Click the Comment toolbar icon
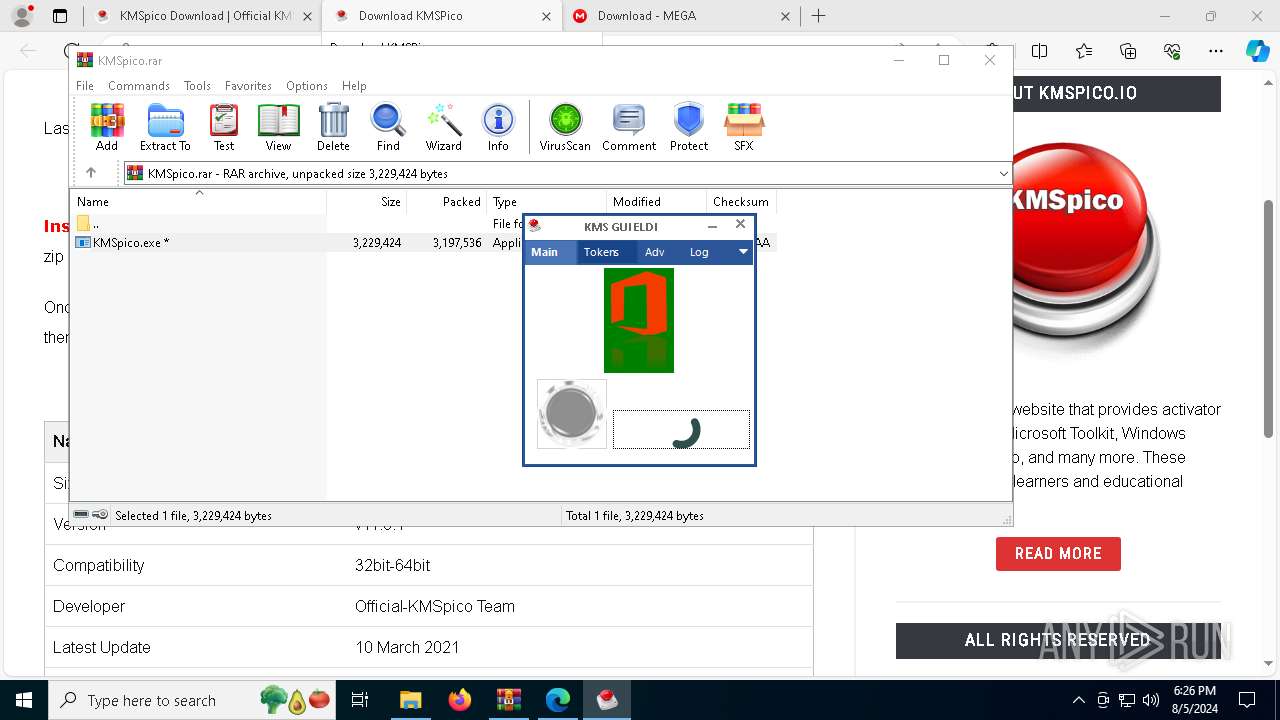 point(629,127)
